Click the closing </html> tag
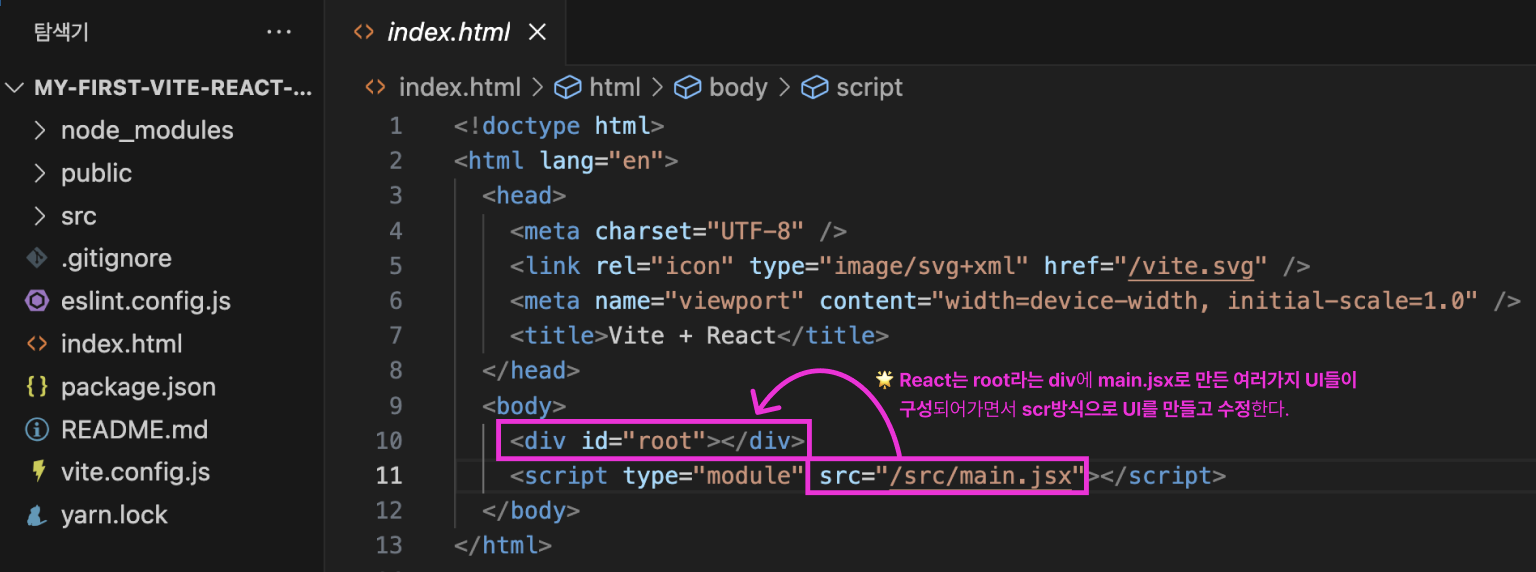This screenshot has width=1536, height=572. click(503, 546)
